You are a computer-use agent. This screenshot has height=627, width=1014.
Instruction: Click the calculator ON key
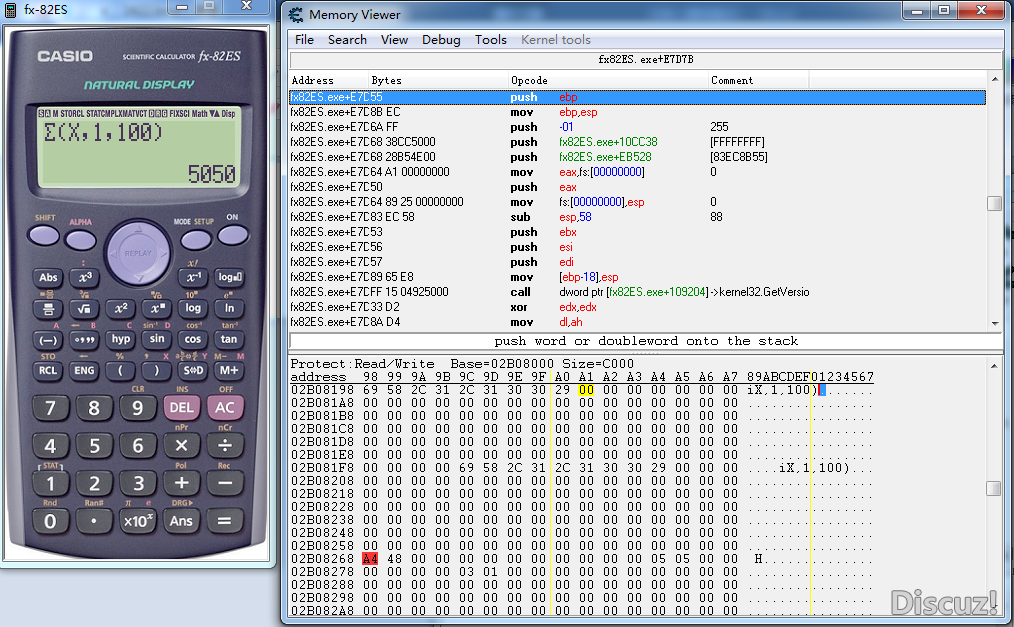(x=233, y=235)
